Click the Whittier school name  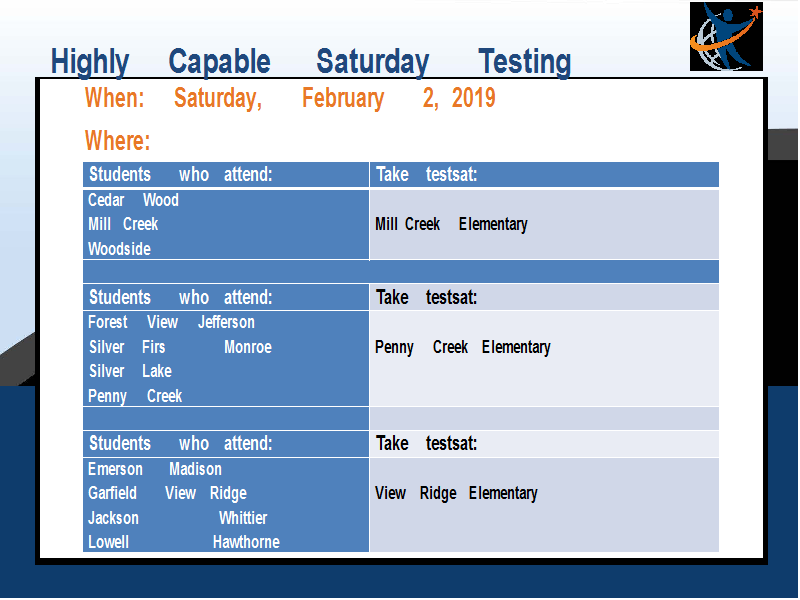pyautogui.click(x=243, y=518)
